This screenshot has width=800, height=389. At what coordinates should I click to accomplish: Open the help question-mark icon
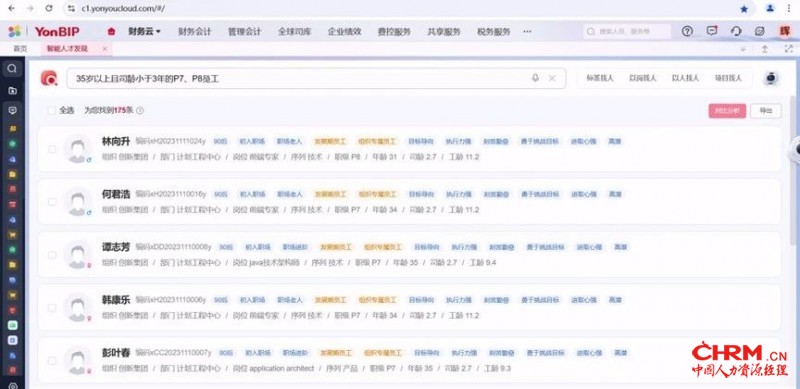coord(687,31)
